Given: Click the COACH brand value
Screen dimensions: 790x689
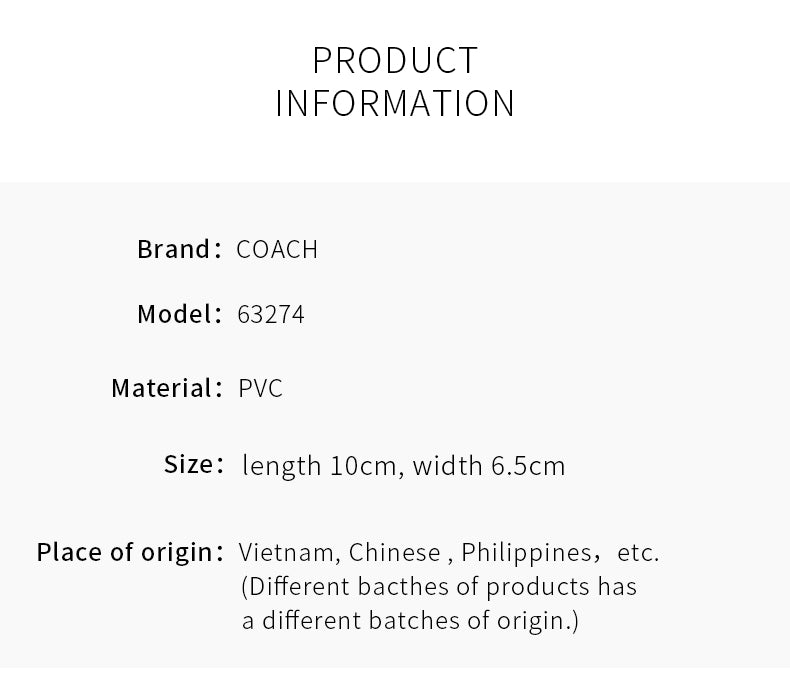Looking at the screenshot, I should click(277, 249).
